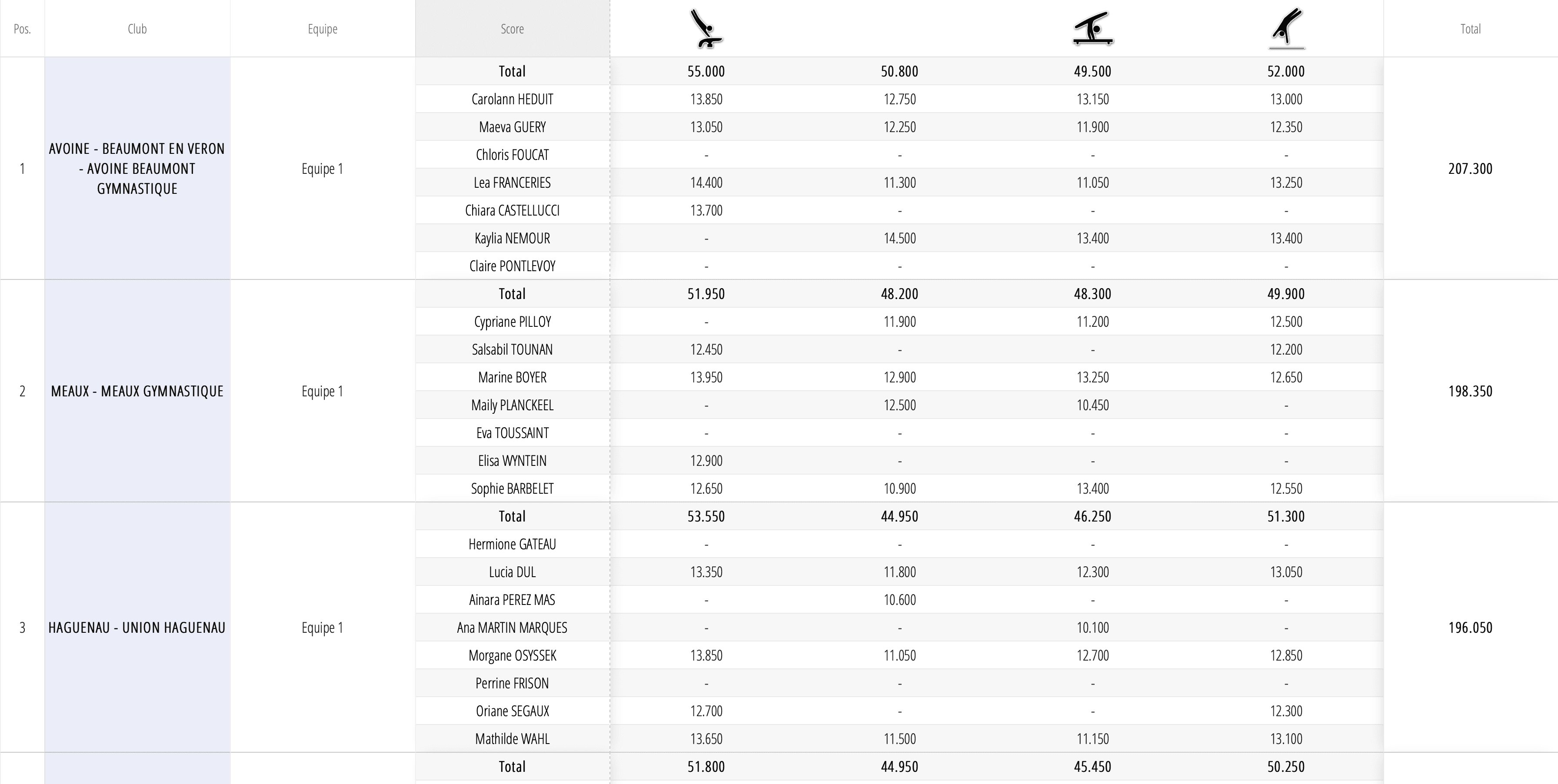
Task: Open the Avoine Beaumont Gymnastique club
Action: [x=137, y=169]
